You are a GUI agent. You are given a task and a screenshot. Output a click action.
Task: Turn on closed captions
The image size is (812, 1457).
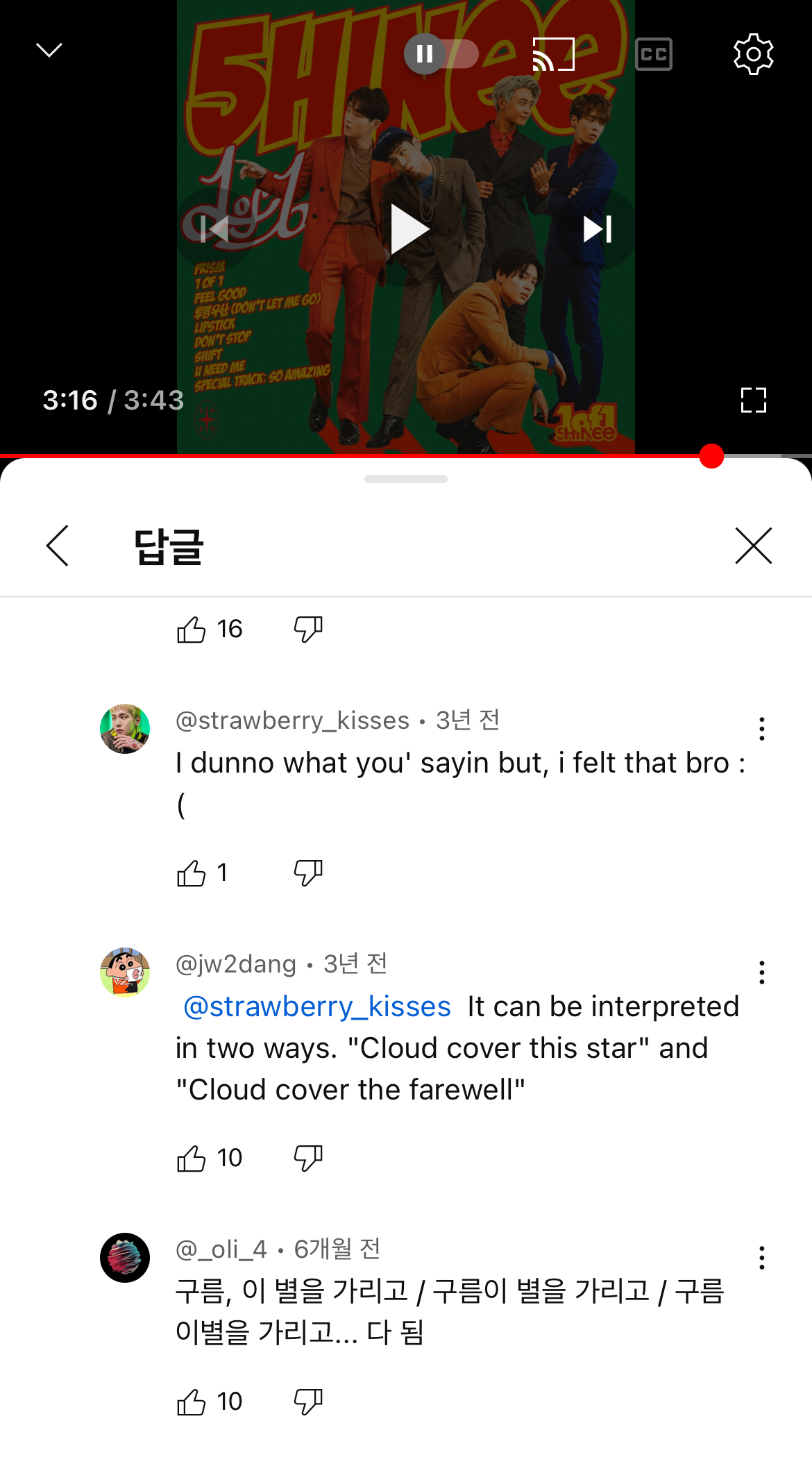tap(653, 54)
